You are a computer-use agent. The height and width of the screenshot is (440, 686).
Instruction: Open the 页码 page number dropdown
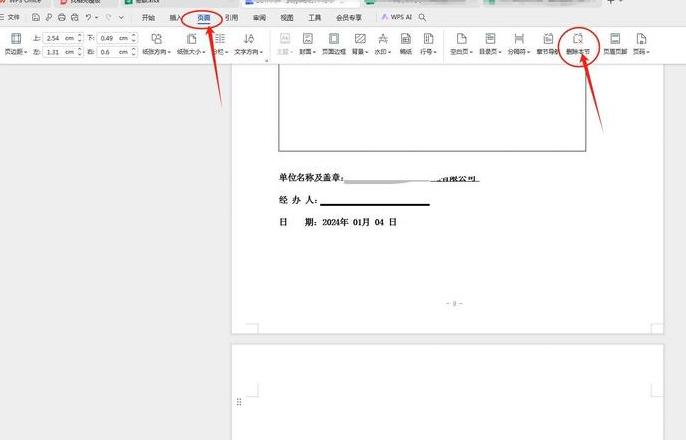click(x=641, y=44)
